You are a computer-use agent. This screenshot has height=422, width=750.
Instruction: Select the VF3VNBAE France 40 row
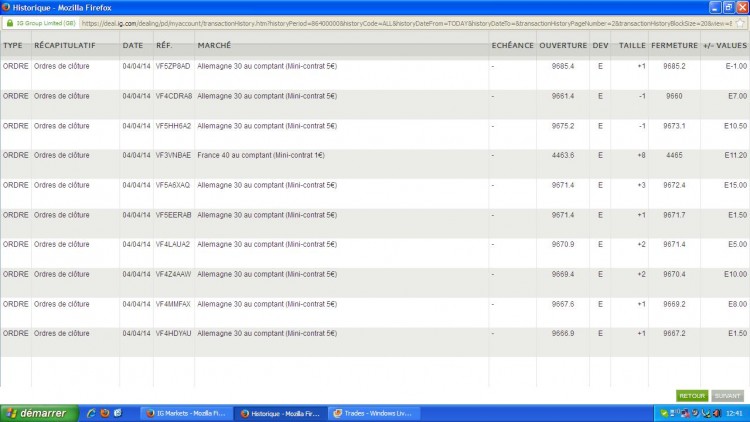pos(375,164)
